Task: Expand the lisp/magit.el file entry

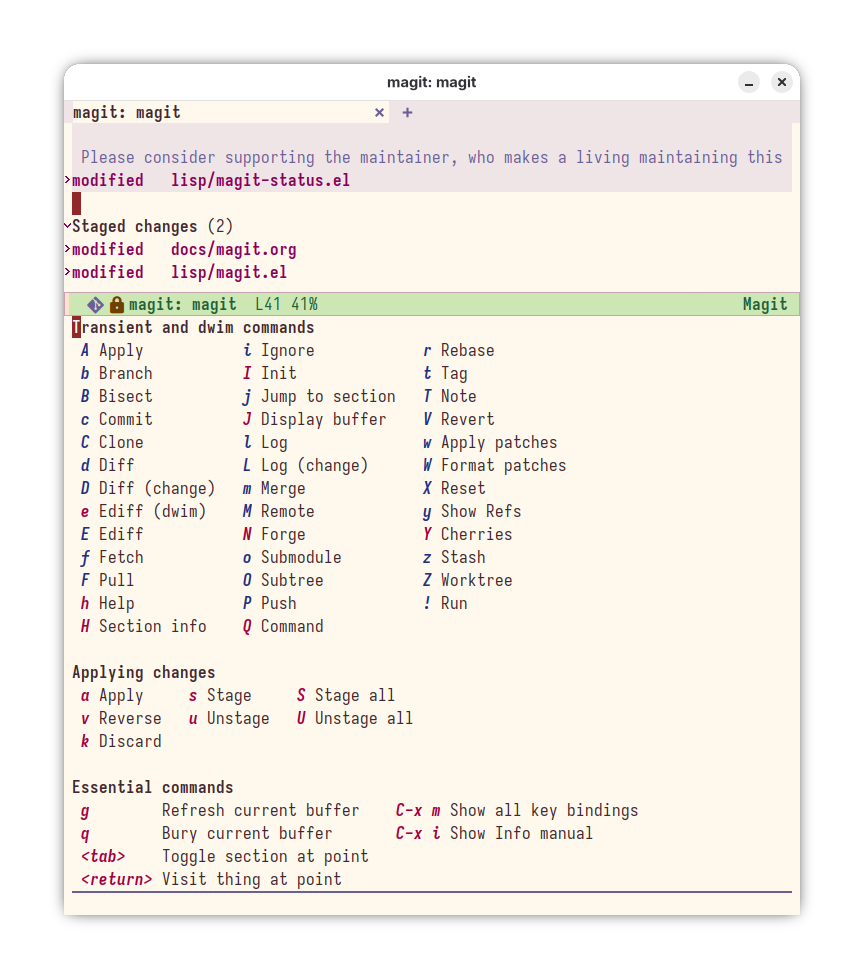Action: pyautogui.click(x=67, y=272)
